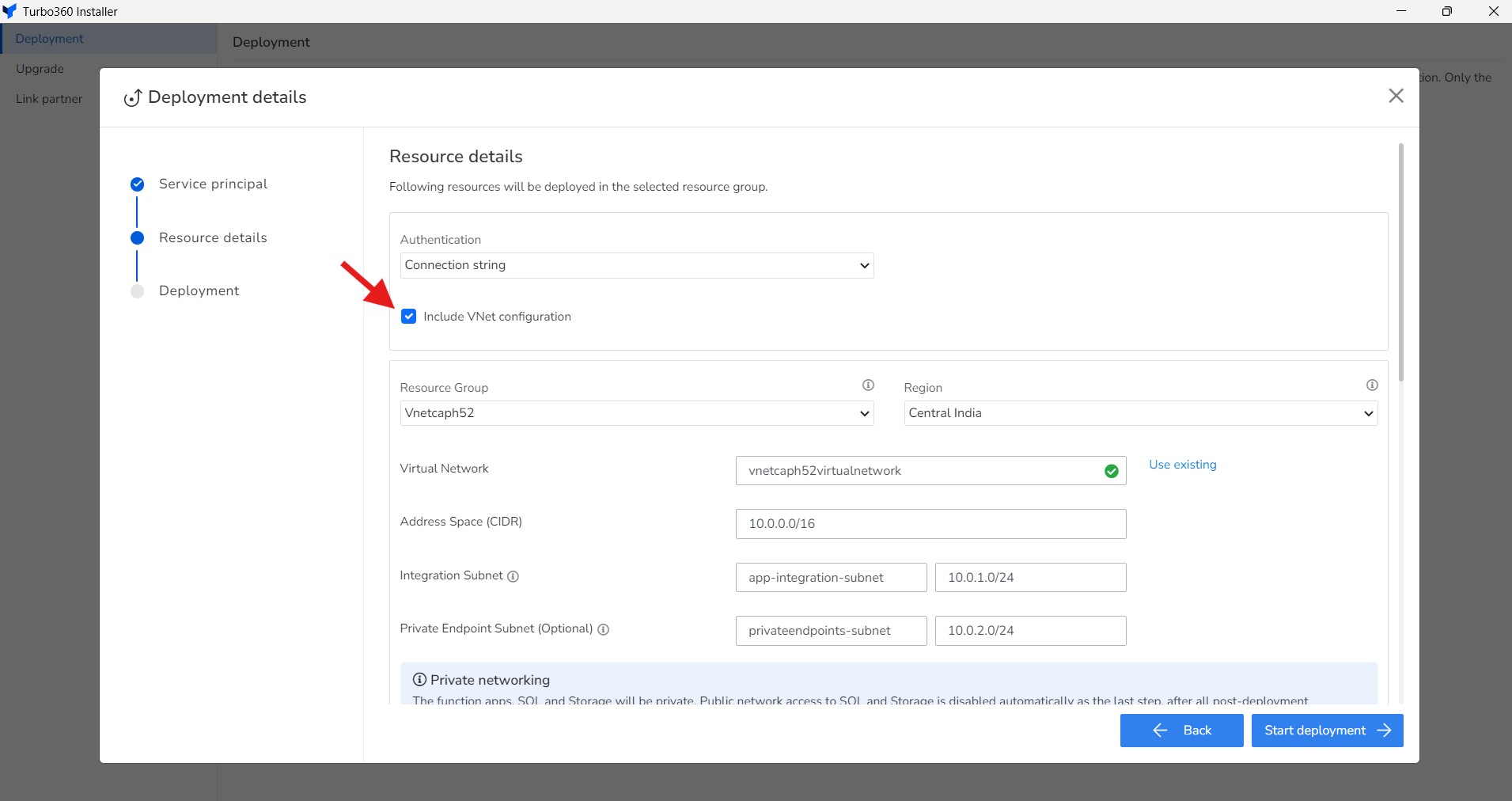
Task: Select the Resource details step
Action: [213, 237]
